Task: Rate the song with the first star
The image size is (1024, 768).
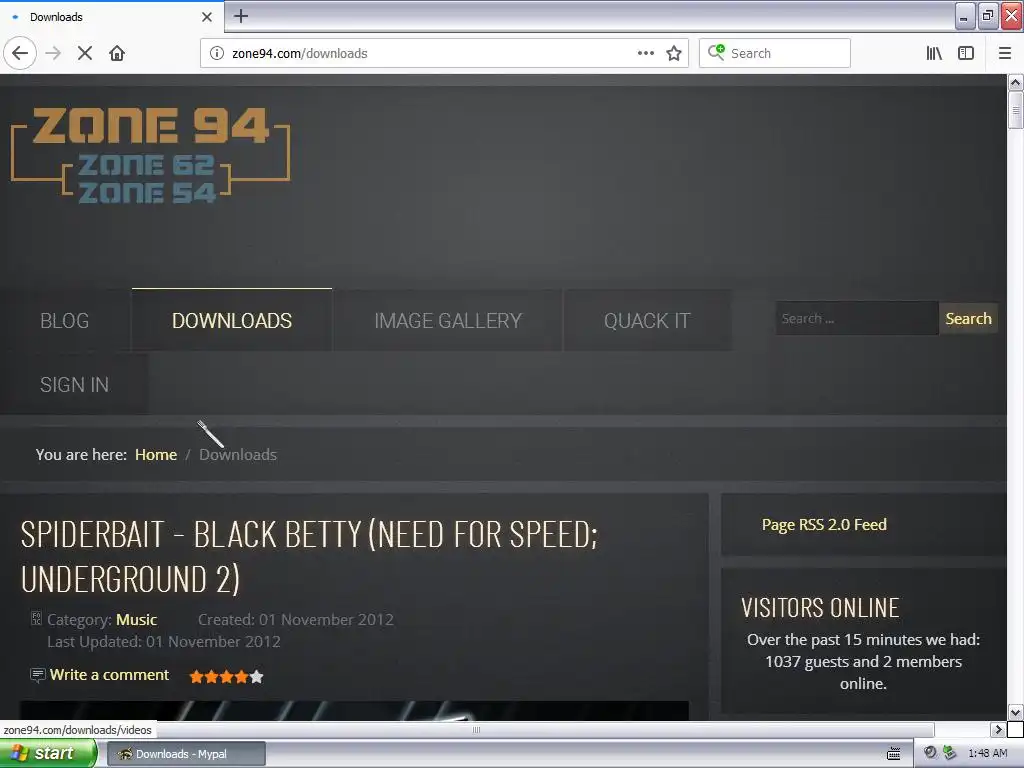Action: (196, 677)
